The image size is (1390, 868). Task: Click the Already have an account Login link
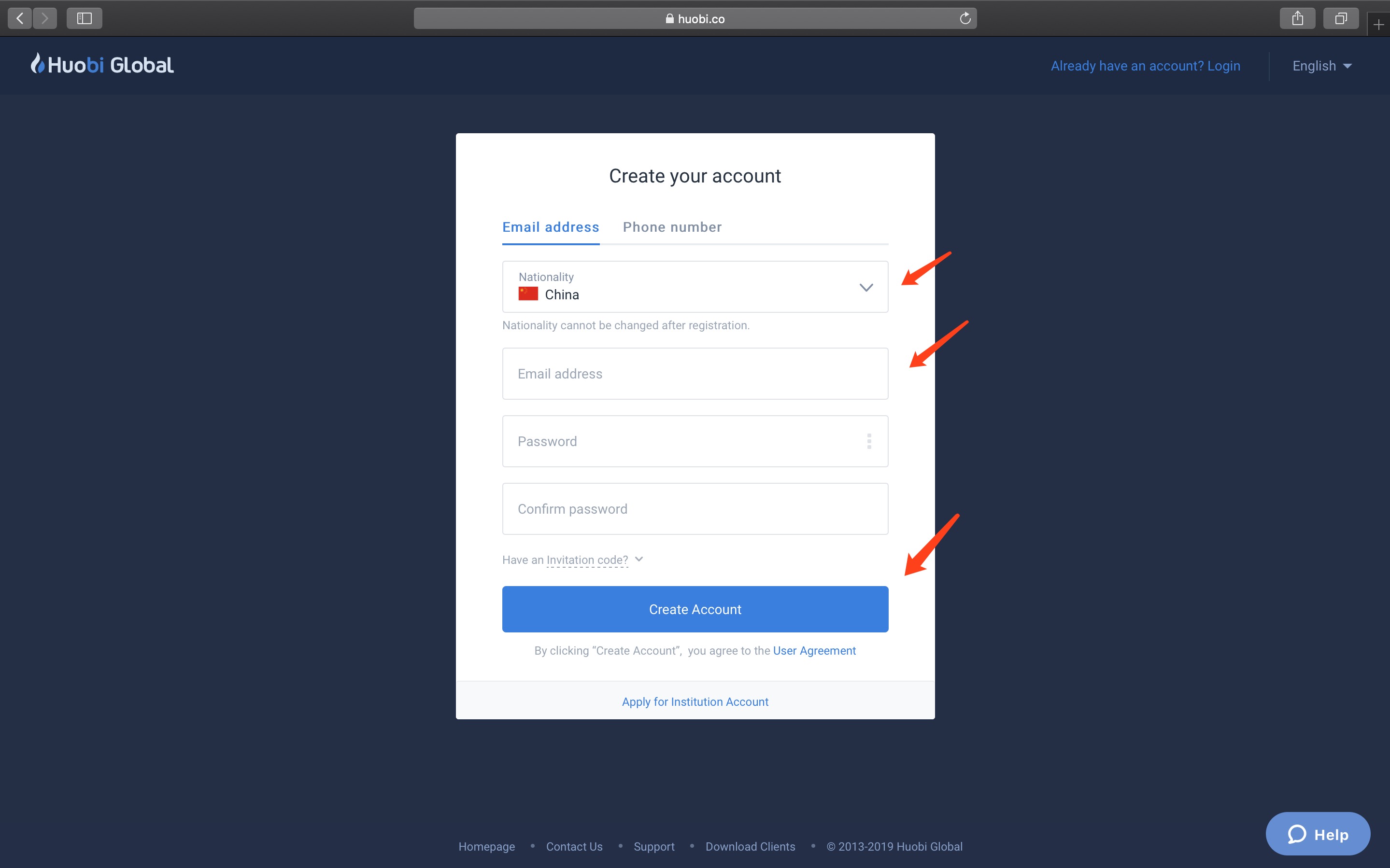[x=1145, y=65]
